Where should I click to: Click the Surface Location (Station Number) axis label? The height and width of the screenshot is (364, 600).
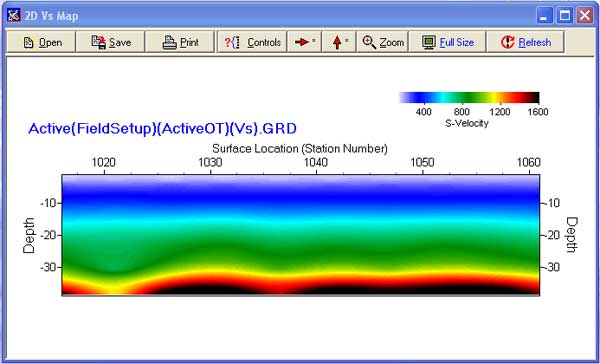click(x=300, y=149)
